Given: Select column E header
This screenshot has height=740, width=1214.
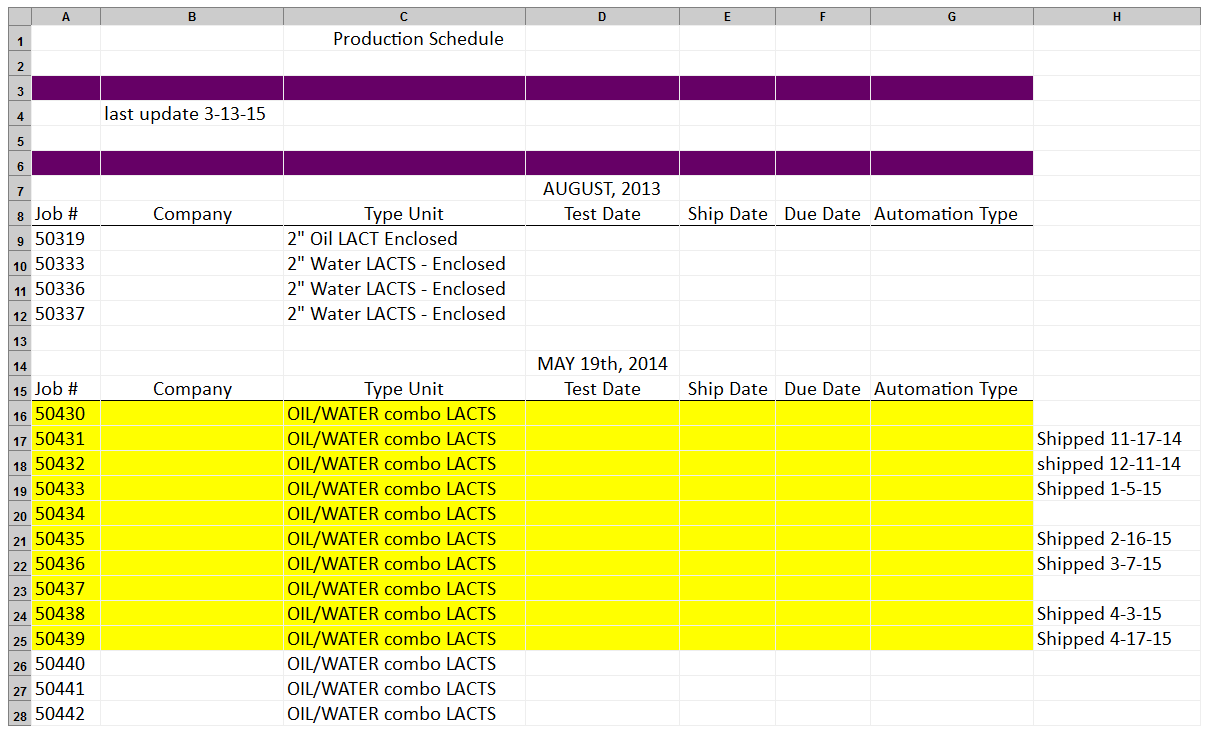Looking at the screenshot, I should (x=727, y=16).
